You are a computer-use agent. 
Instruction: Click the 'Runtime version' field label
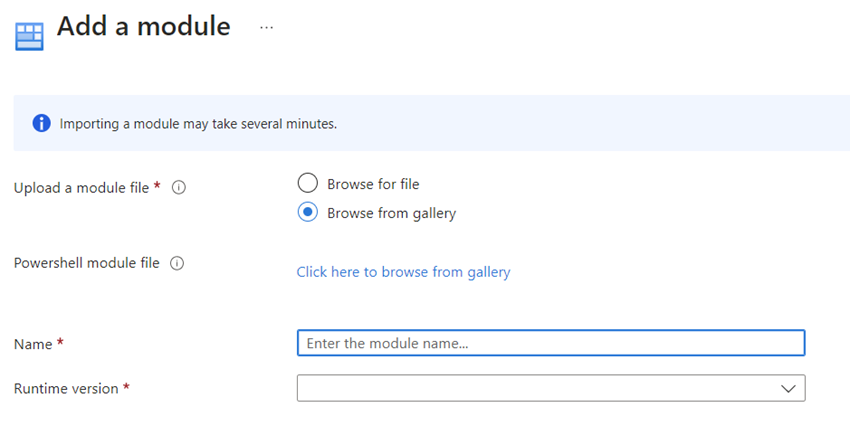pos(66,389)
